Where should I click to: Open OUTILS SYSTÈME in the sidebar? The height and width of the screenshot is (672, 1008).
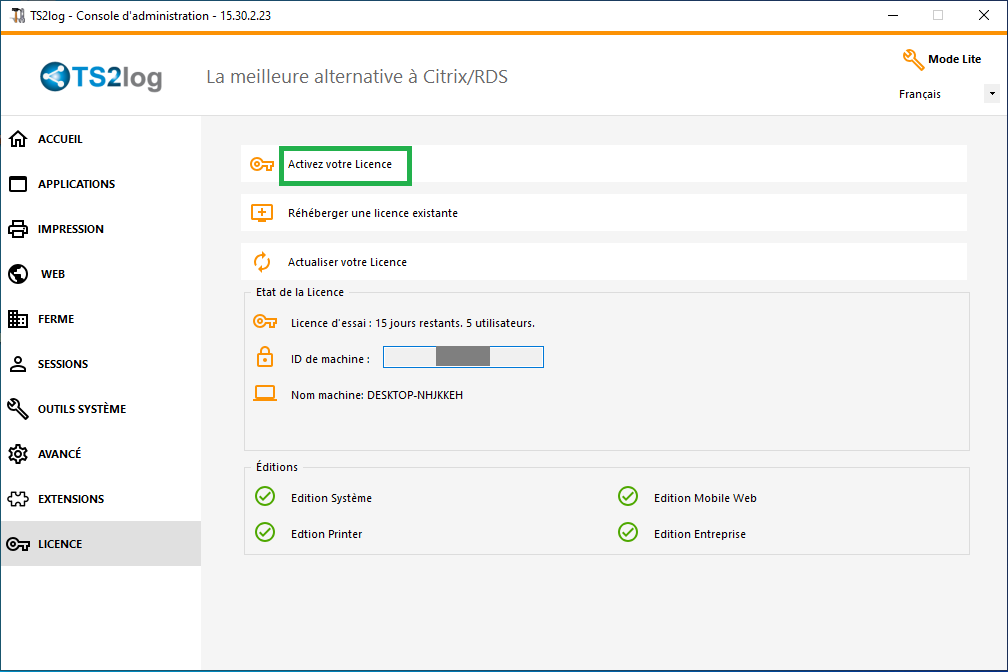pyautogui.click(x=101, y=409)
